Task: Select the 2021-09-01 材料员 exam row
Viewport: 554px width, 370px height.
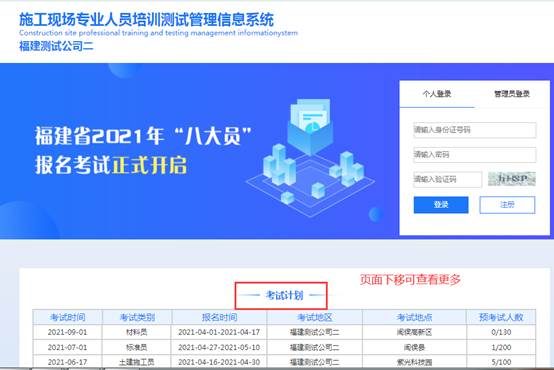Action: click(x=284, y=332)
